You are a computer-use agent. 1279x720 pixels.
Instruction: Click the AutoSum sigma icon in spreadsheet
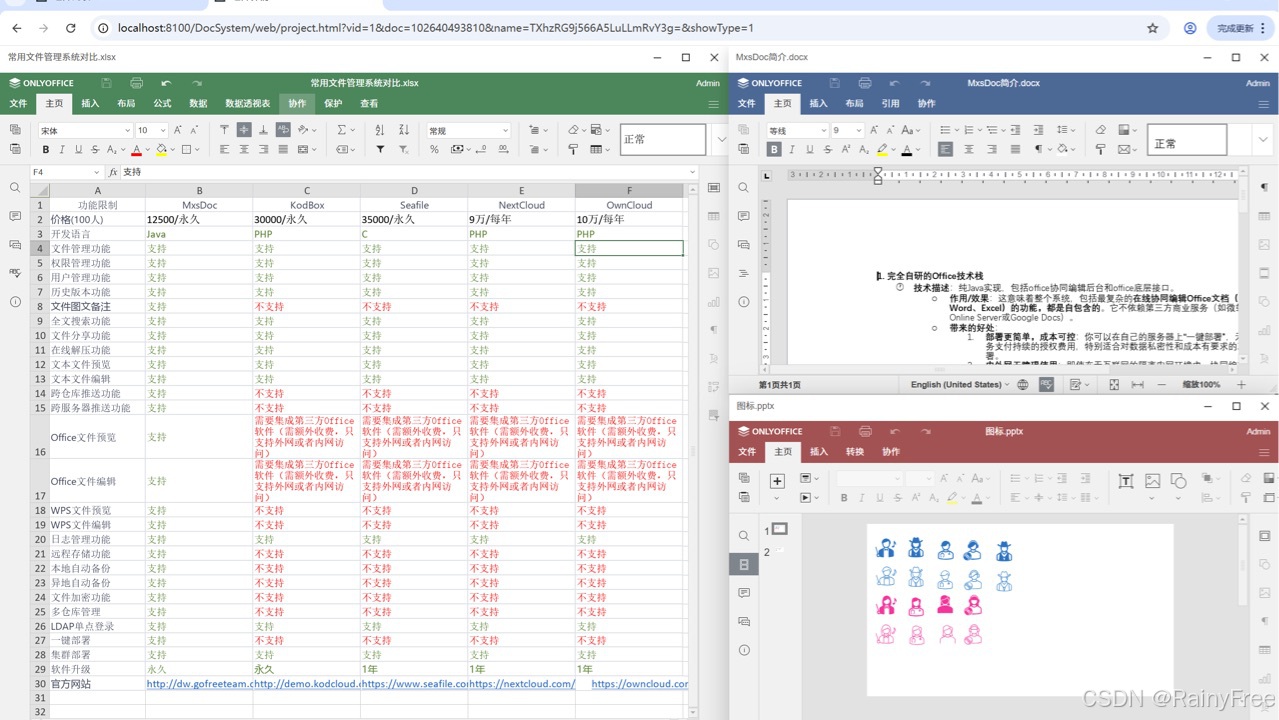coord(341,130)
